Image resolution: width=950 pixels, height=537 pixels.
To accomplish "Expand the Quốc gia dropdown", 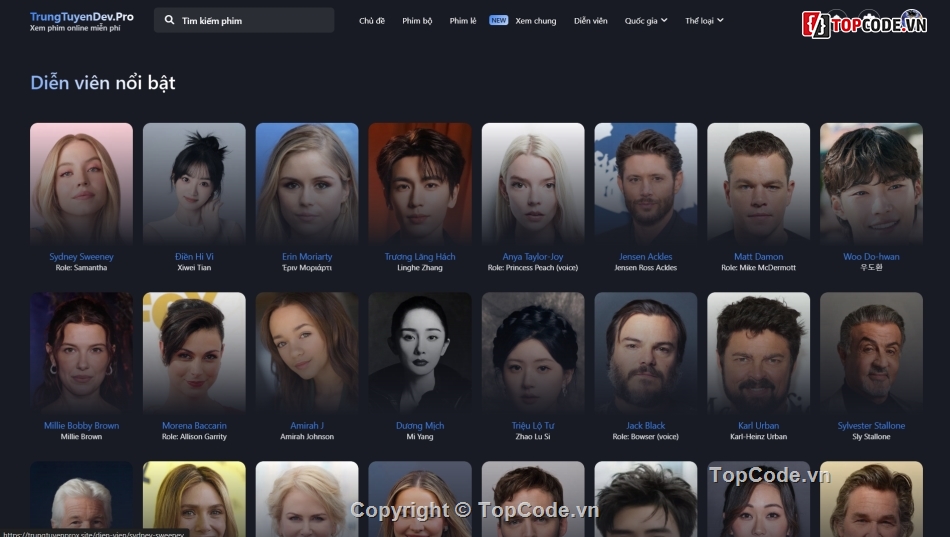I will point(646,20).
